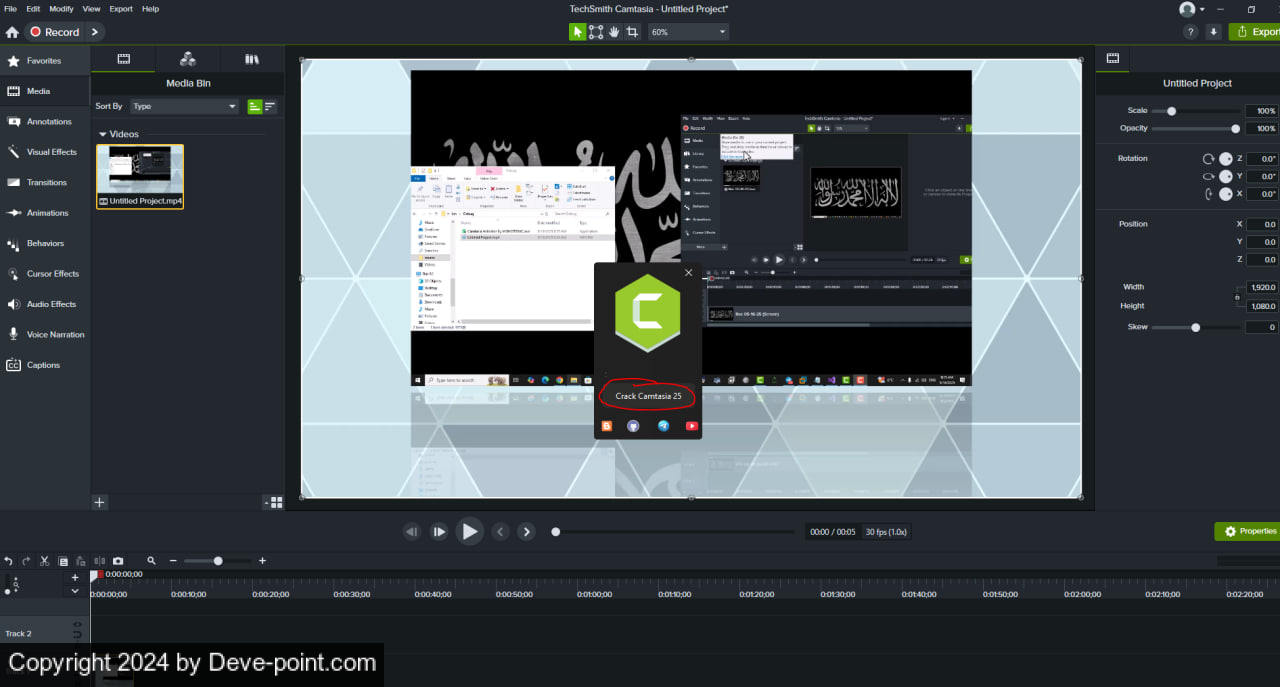The width and height of the screenshot is (1280, 687).
Task: Toggle media bin grid view button
Action: tap(276, 502)
